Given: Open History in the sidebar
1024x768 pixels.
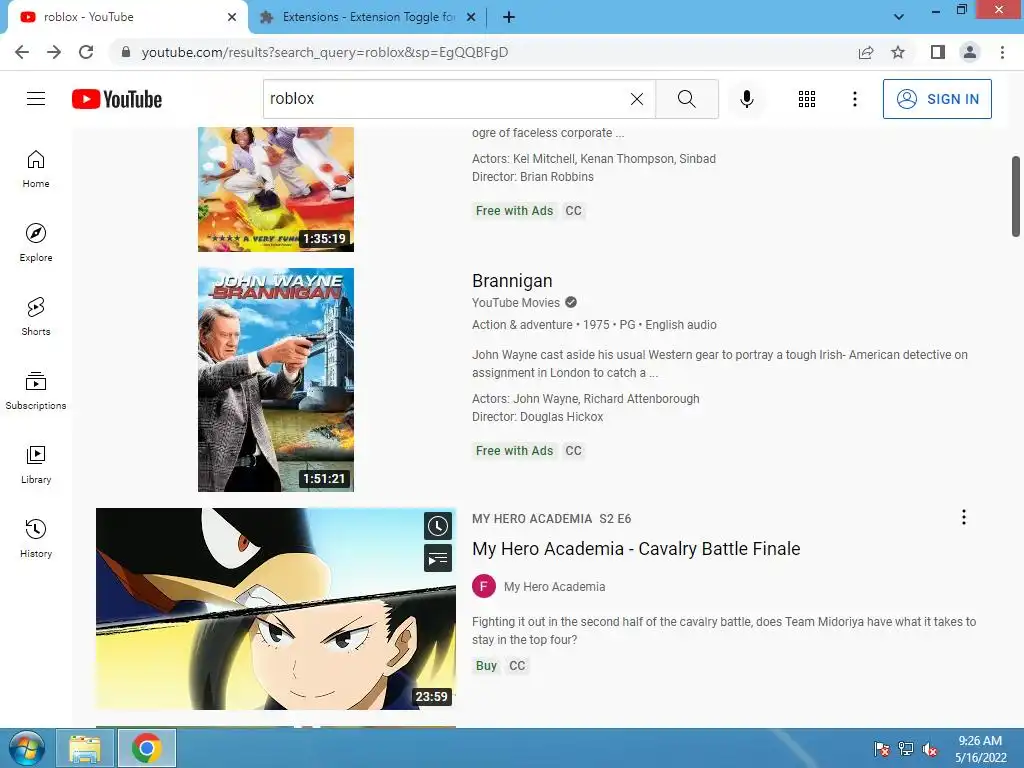Looking at the screenshot, I should pyautogui.click(x=36, y=538).
